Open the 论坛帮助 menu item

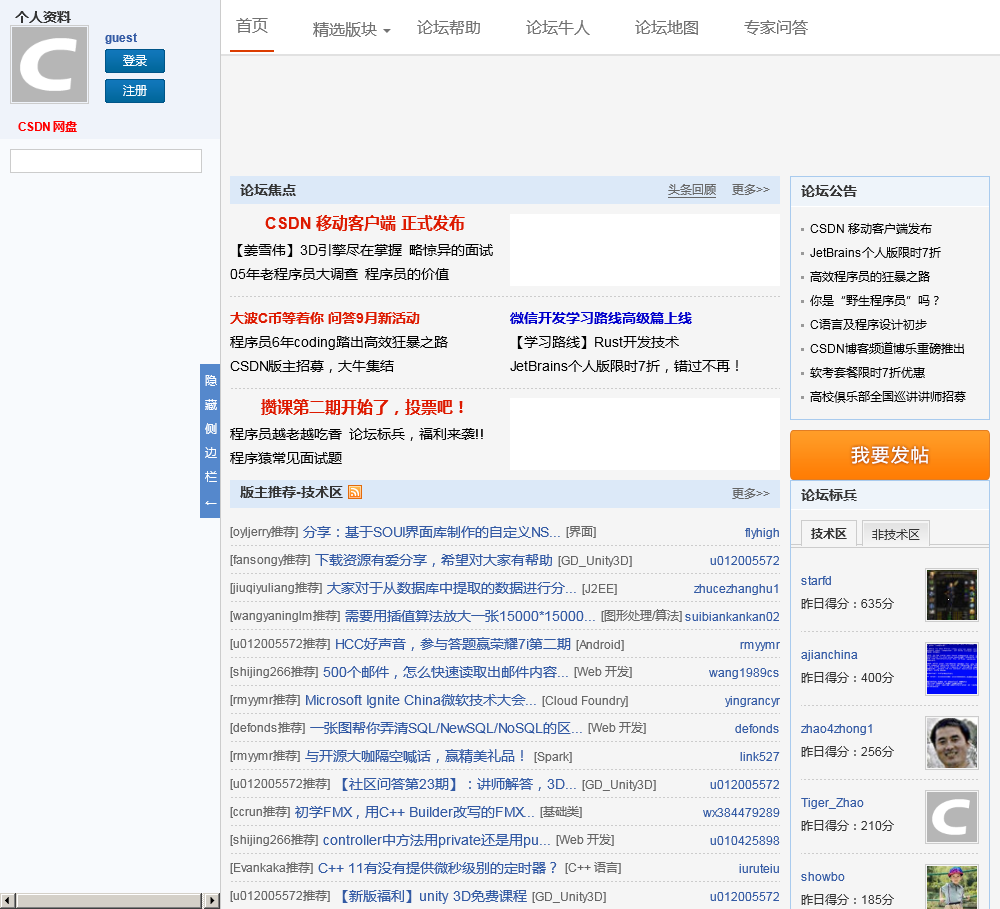pyautogui.click(x=448, y=27)
